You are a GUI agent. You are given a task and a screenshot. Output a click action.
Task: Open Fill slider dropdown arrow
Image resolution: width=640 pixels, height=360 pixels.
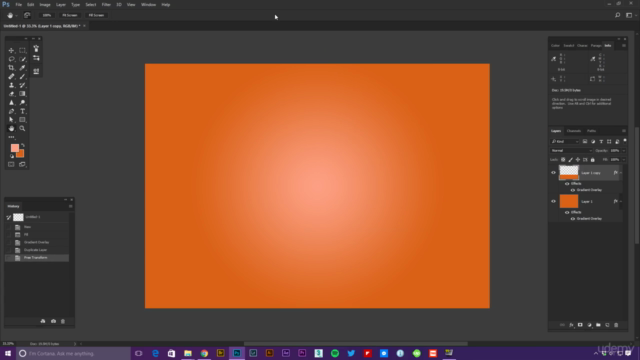[x=624, y=160]
